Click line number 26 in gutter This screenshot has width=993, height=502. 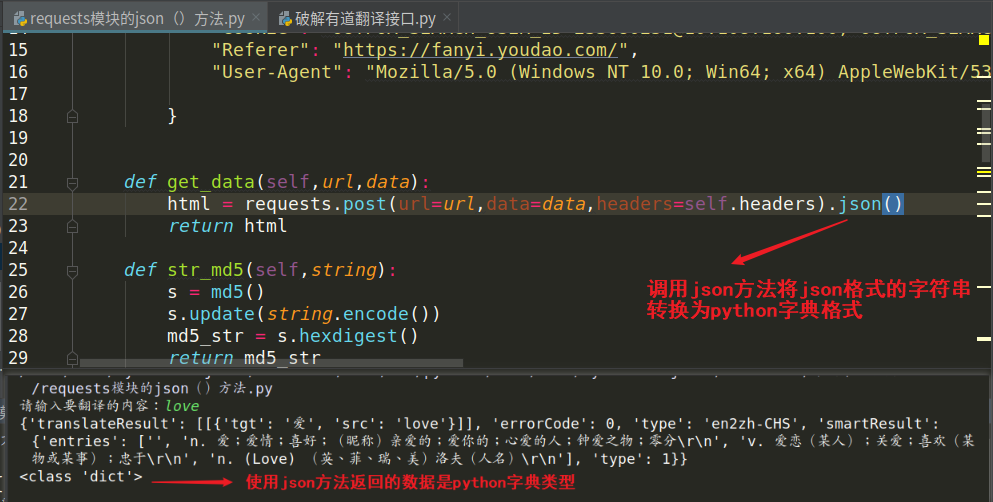[x=18, y=292]
